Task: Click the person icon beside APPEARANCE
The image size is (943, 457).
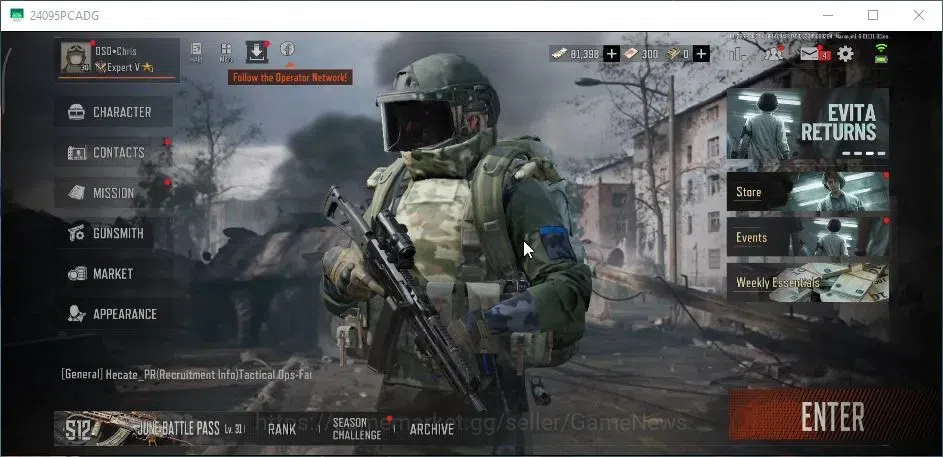Action: click(76, 314)
